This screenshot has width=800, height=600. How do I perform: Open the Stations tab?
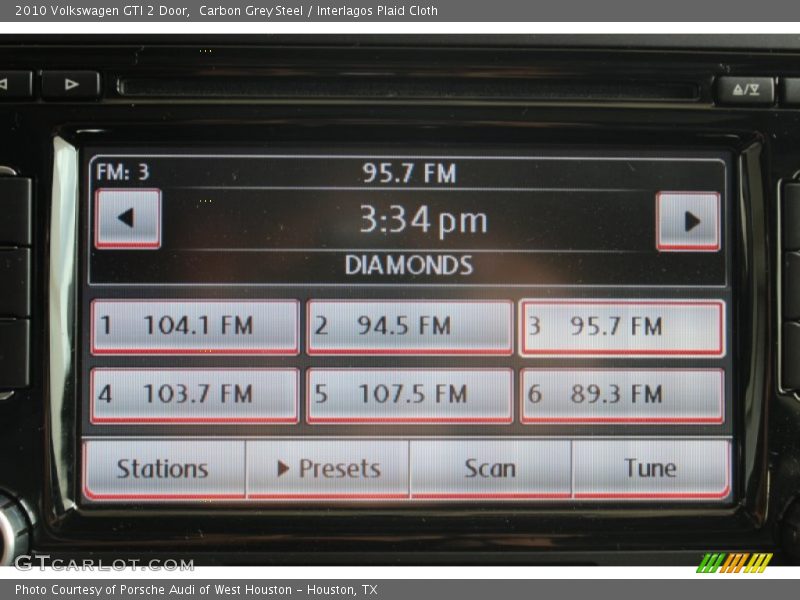tap(163, 468)
